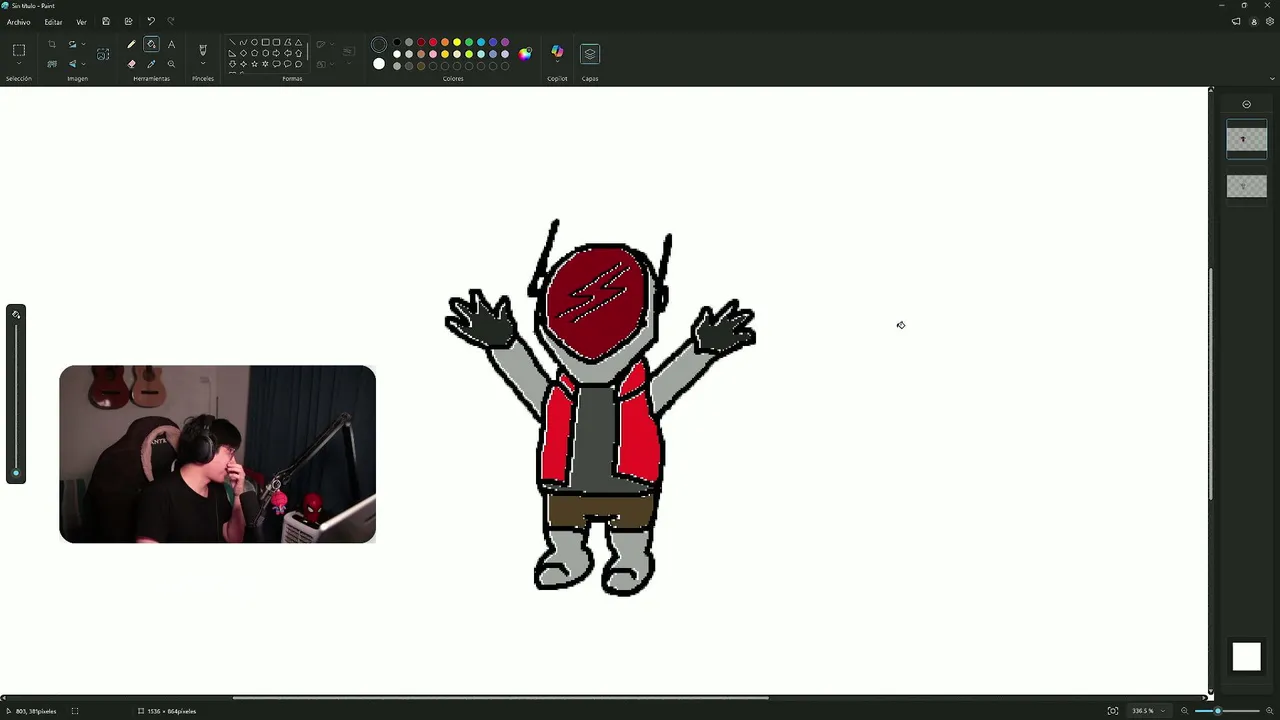1280x720 pixels.
Task: Click the vertical canvas scrollbar
Action: pos(1211,385)
